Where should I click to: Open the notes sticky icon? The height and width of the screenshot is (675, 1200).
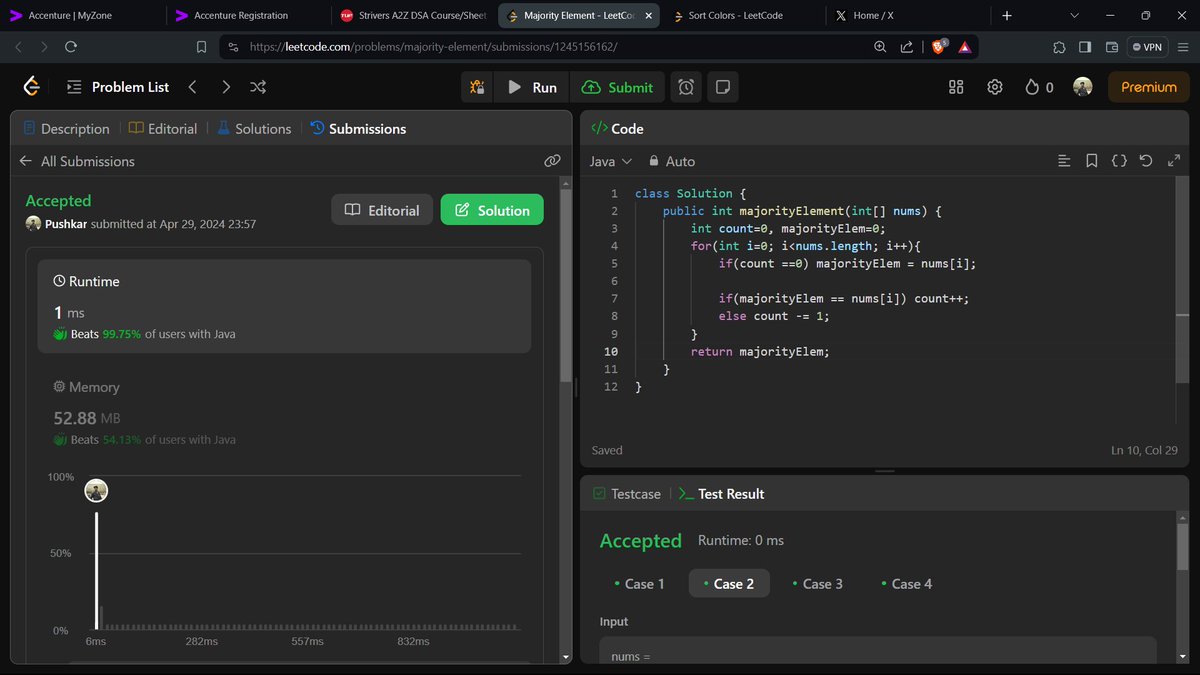coord(723,87)
